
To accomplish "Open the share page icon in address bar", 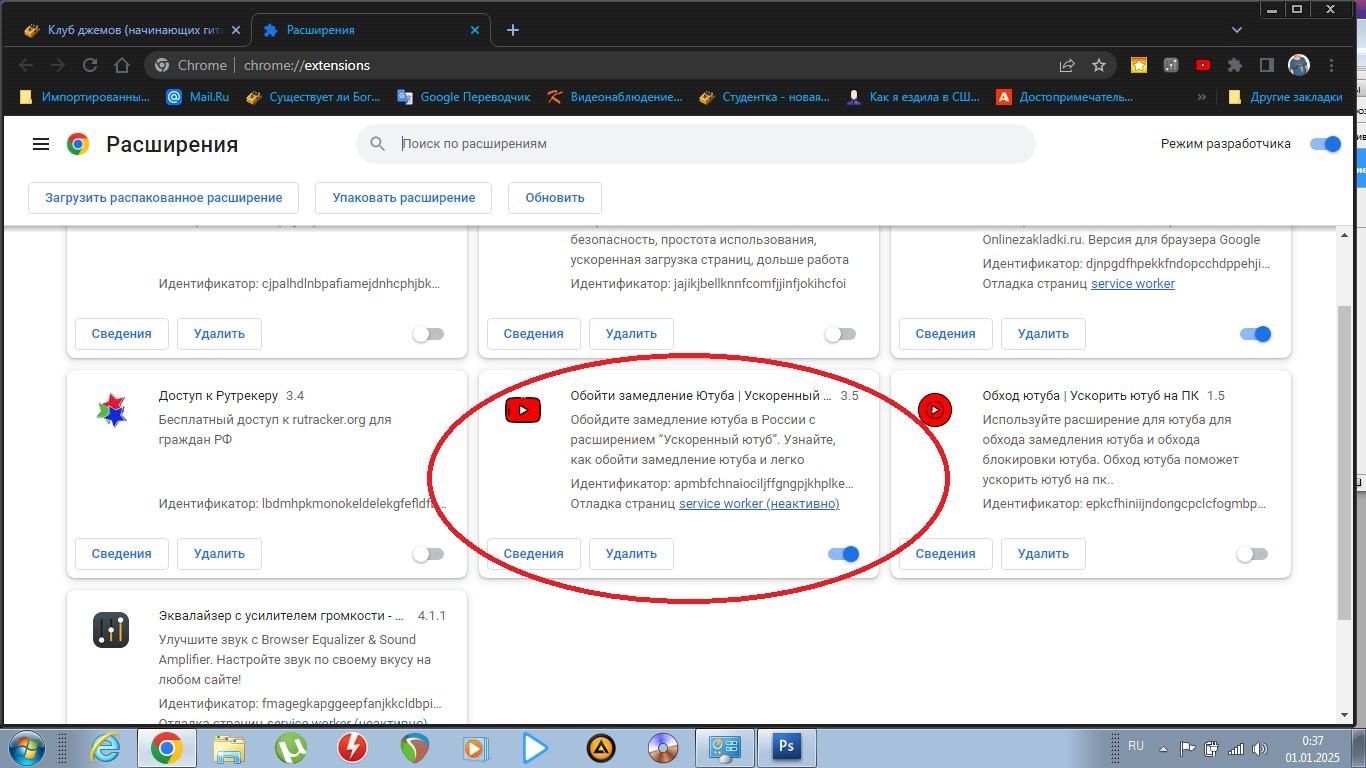I will (x=1067, y=65).
